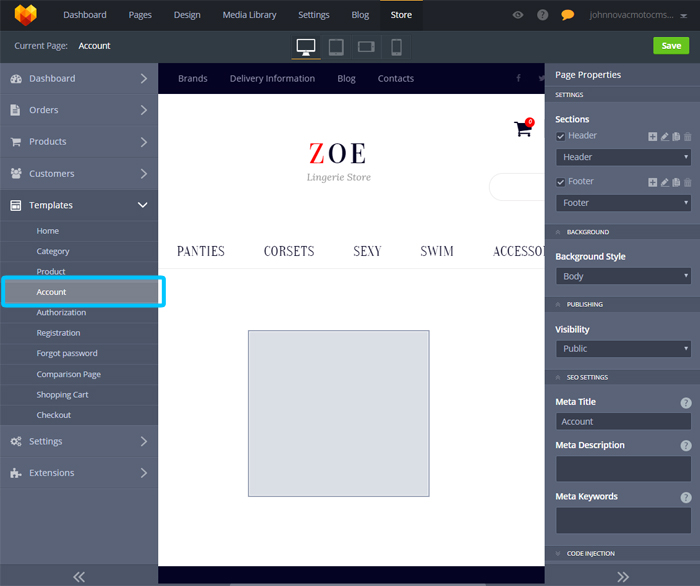Add a new Header section
Viewport: 700px width, 586px height.
[653, 137]
